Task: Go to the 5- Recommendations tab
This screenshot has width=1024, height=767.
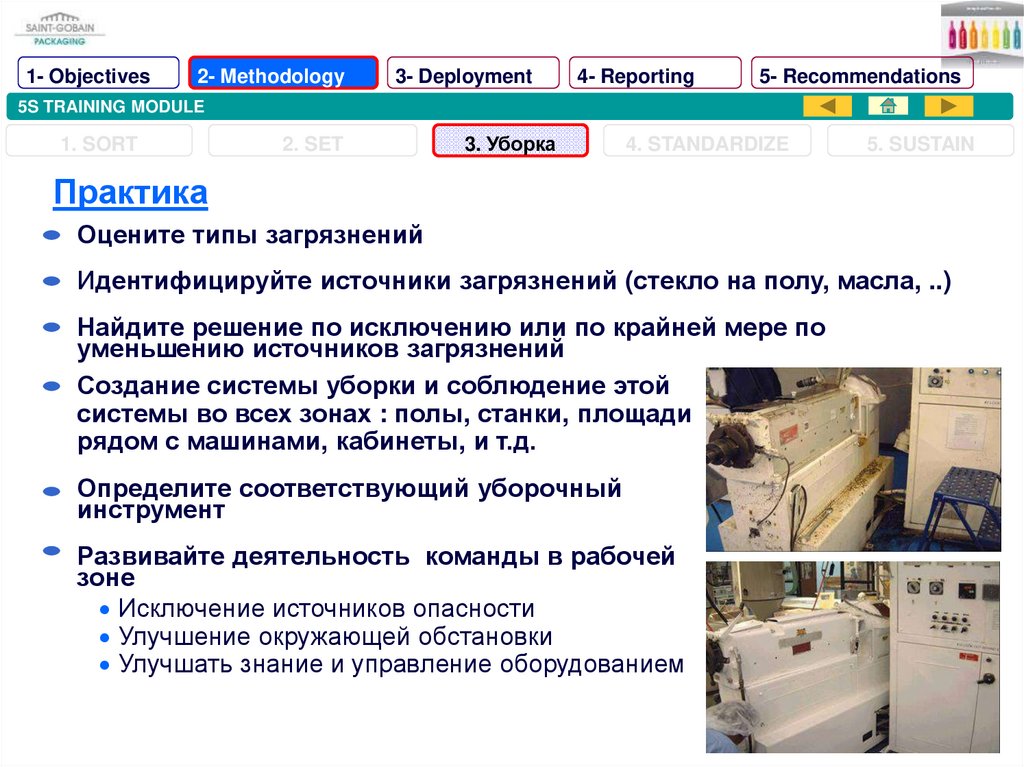Action: click(x=861, y=76)
